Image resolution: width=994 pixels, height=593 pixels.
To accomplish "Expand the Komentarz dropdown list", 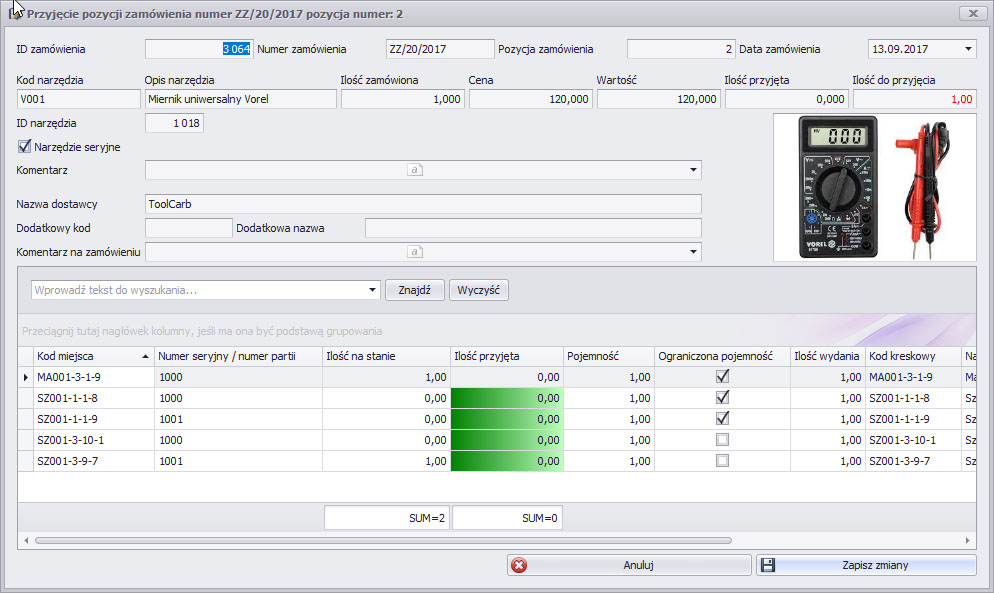I will click(694, 170).
